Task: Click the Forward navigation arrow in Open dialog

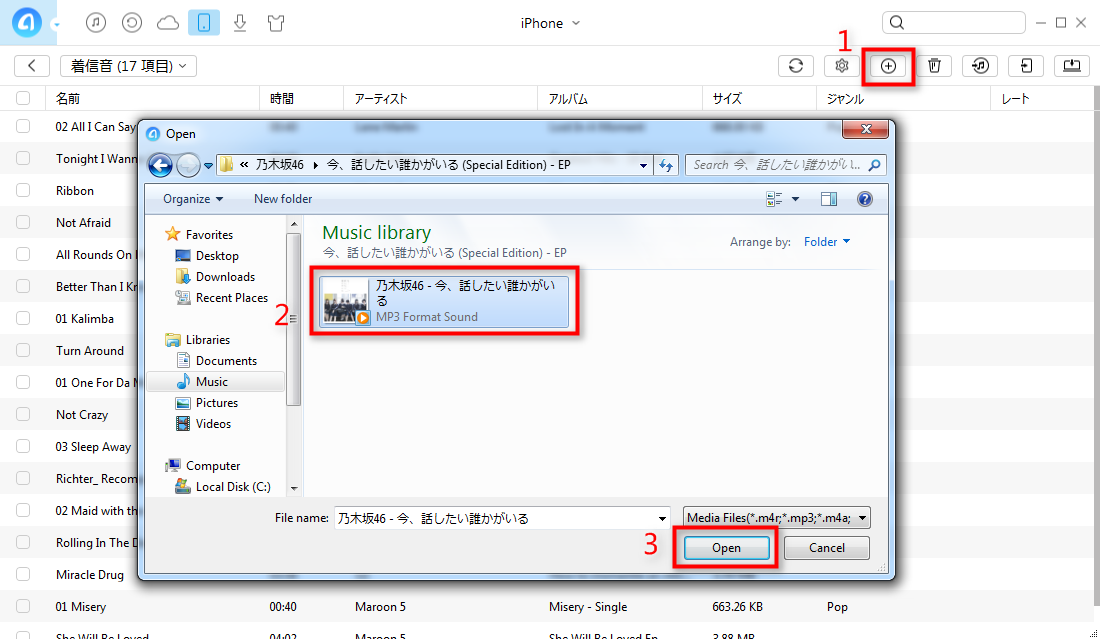Action: pyautogui.click(x=187, y=165)
